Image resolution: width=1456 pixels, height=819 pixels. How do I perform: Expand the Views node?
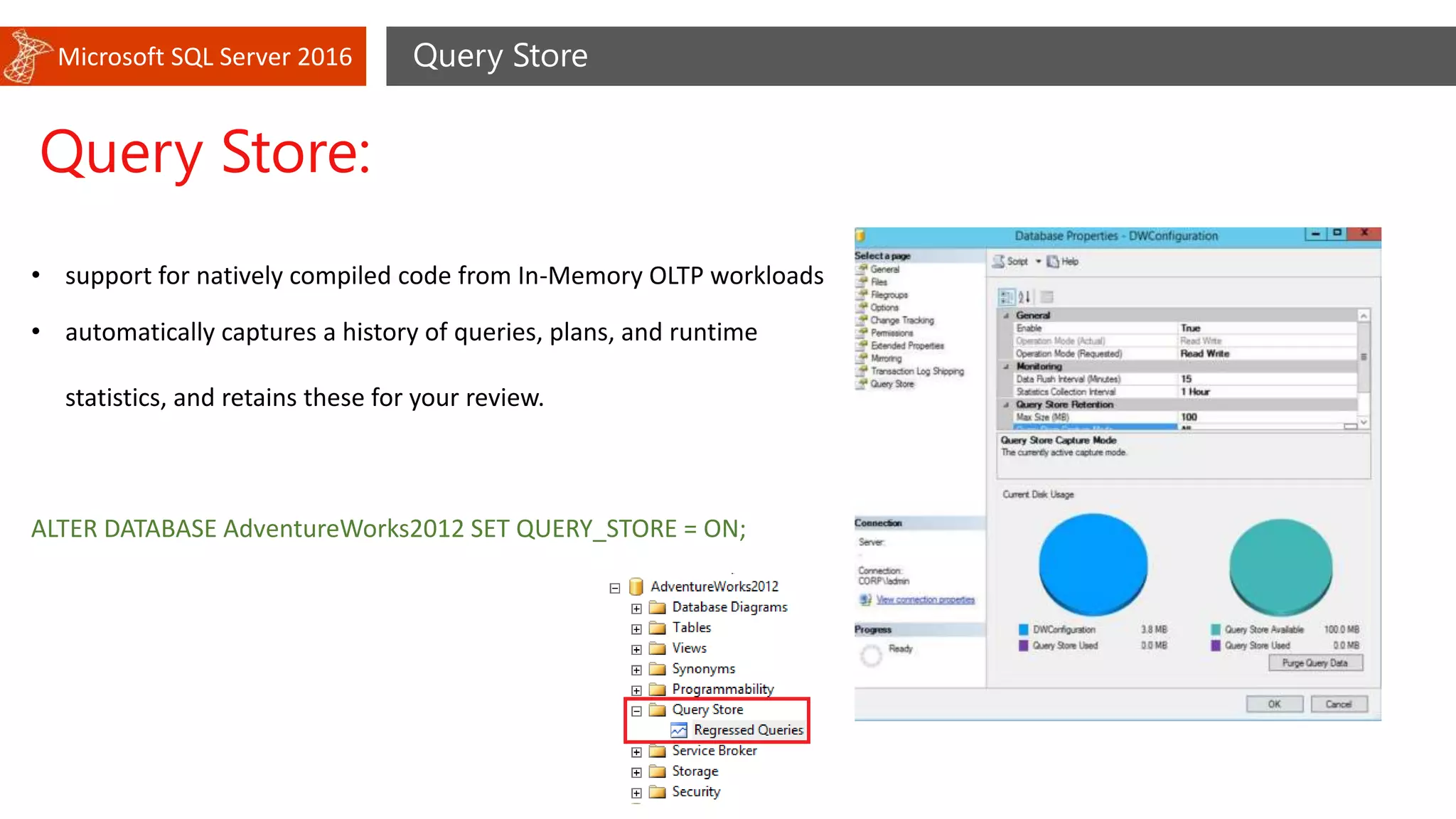636,650
